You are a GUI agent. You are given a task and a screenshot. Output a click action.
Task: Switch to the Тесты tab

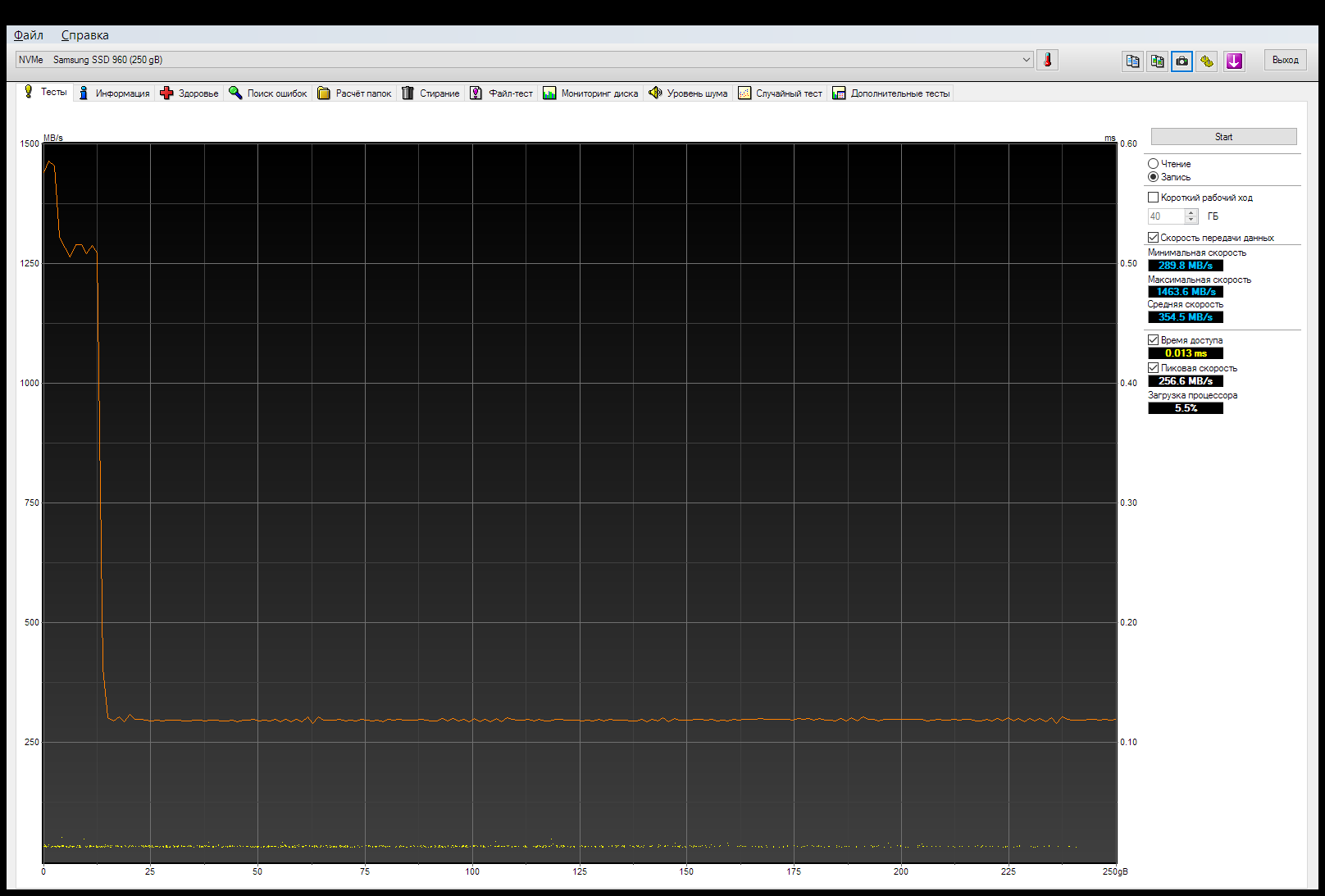click(x=46, y=92)
